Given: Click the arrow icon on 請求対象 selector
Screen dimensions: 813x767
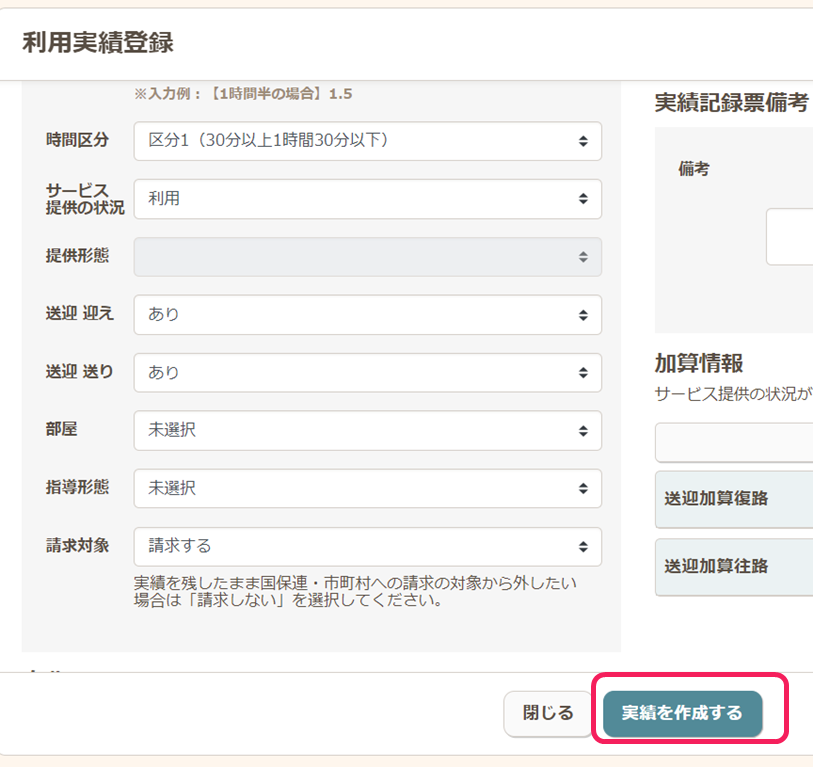Looking at the screenshot, I should tap(583, 547).
